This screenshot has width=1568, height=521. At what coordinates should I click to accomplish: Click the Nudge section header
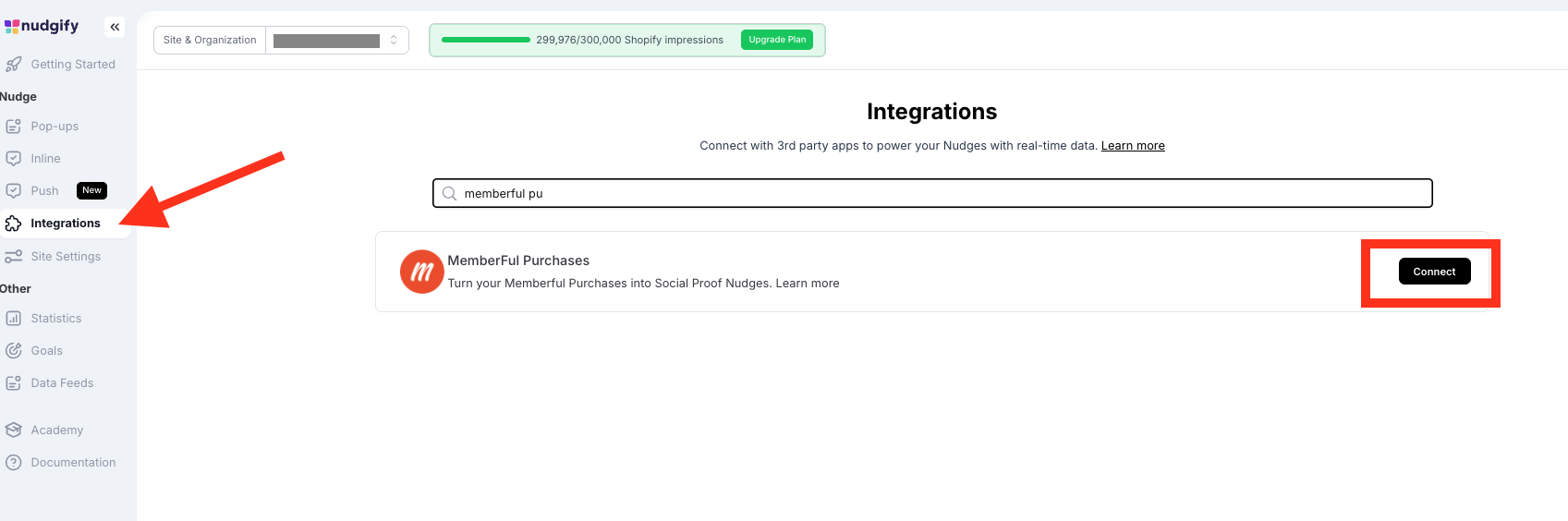point(18,97)
